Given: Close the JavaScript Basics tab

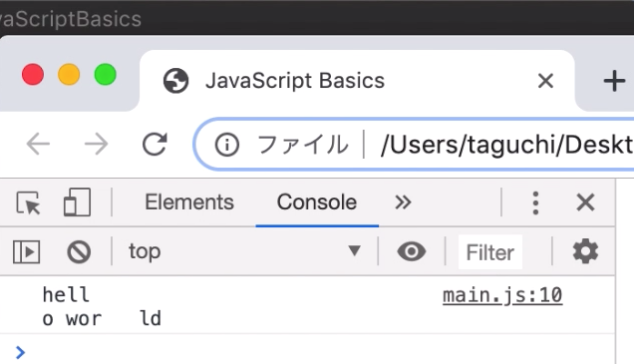Looking at the screenshot, I should (x=545, y=80).
